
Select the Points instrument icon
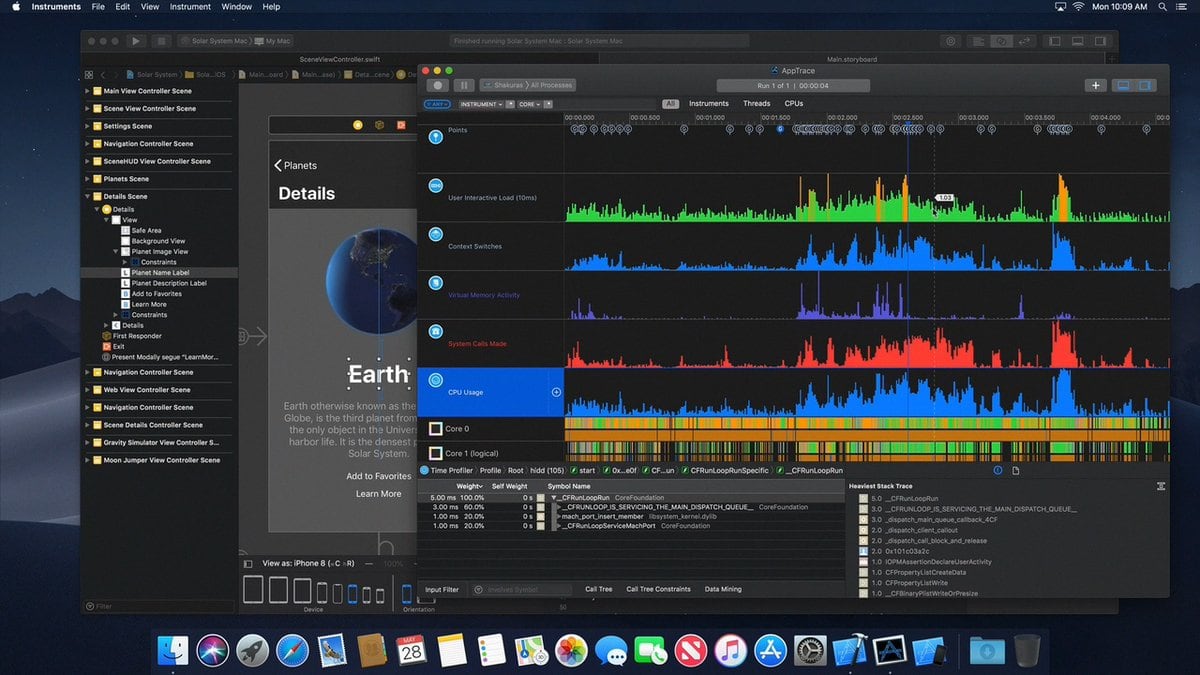[x=436, y=136]
